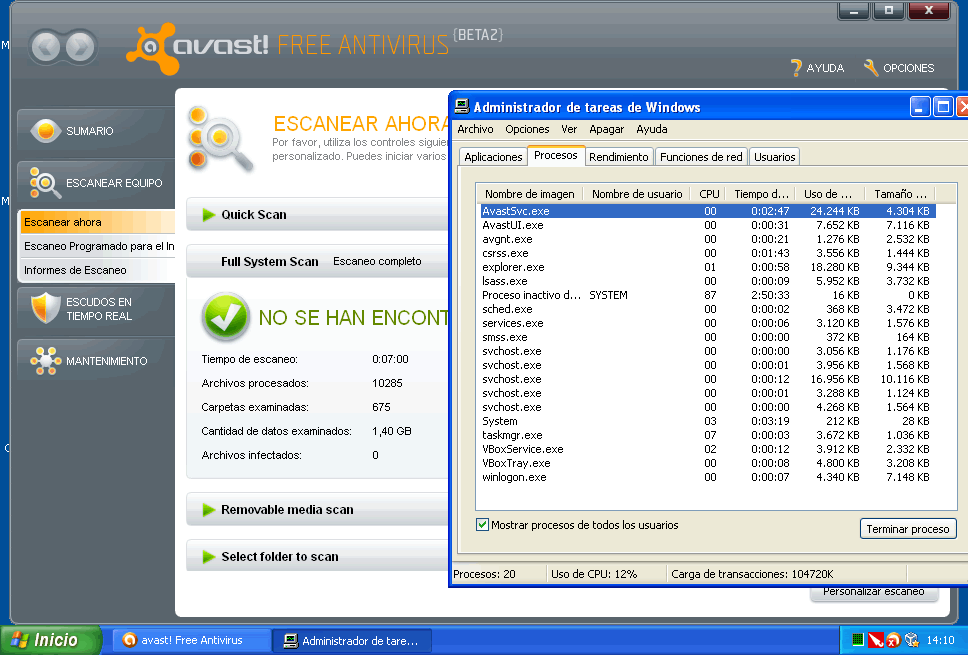The height and width of the screenshot is (655, 968).
Task: Switch to the Rendimiento tab
Action: (619, 157)
